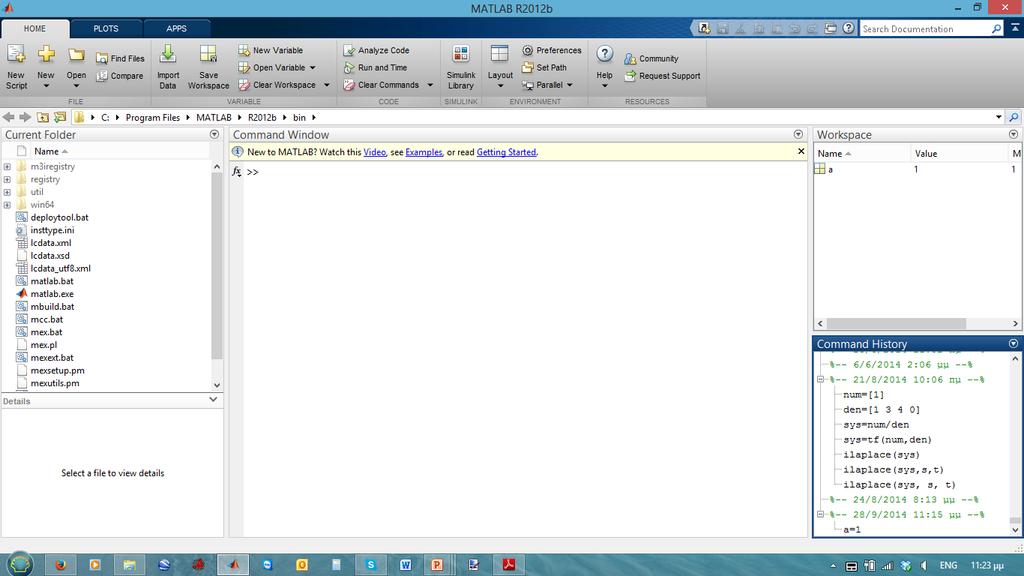Go up one folder level
This screenshot has height=576, width=1024.
click(42, 118)
